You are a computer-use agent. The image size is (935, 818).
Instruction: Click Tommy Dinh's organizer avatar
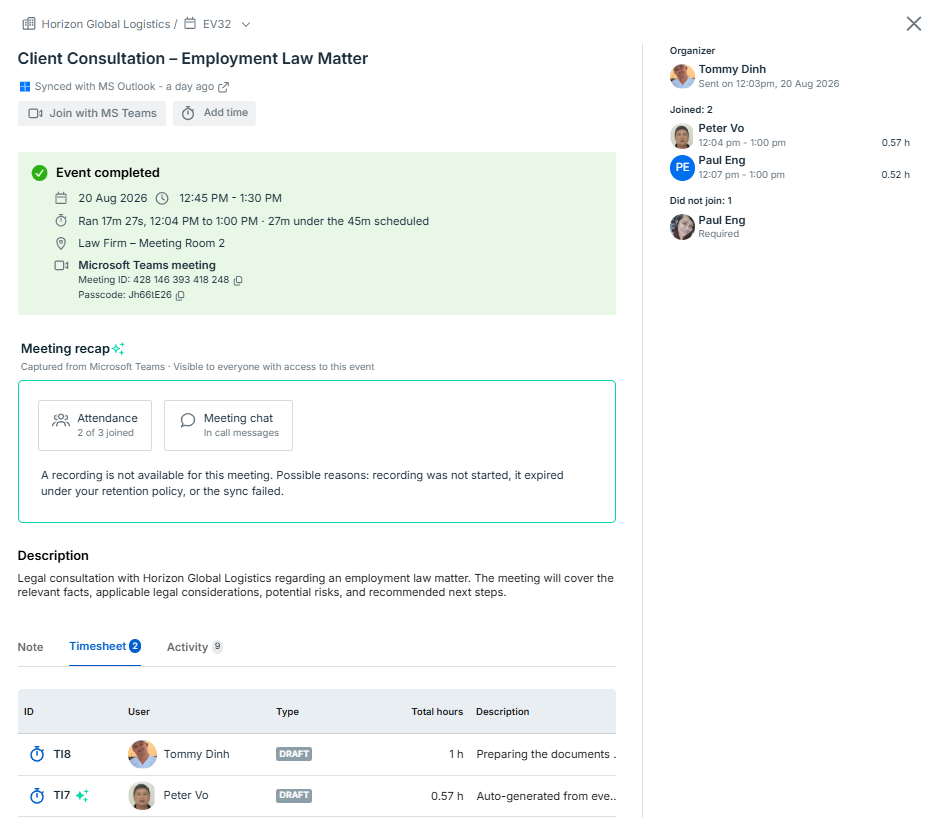point(682,76)
